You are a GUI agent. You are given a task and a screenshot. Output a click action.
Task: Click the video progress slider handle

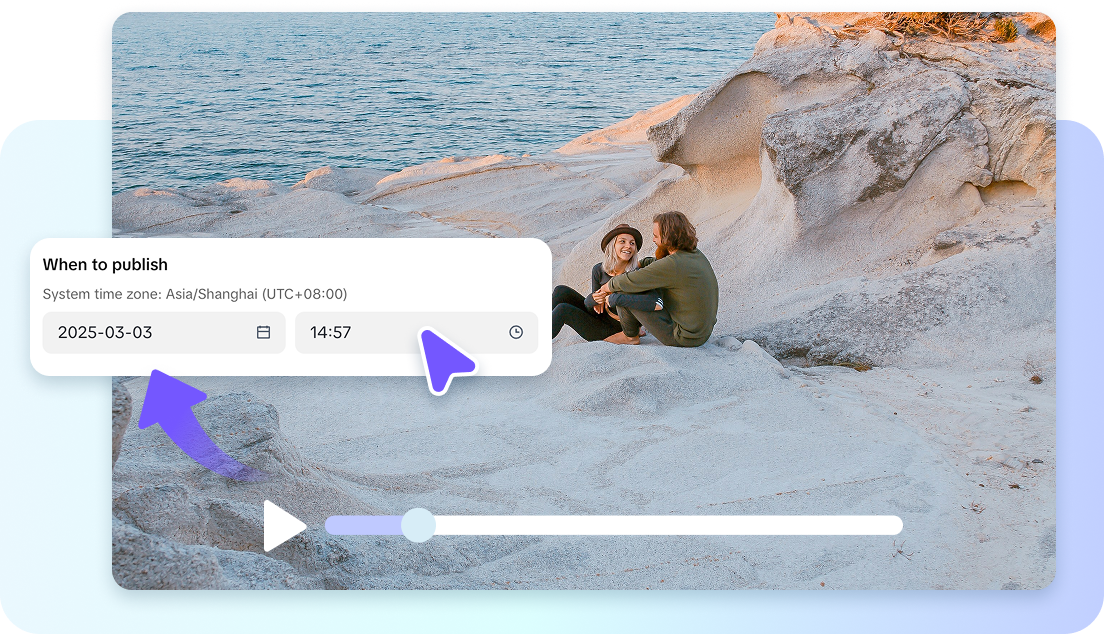[x=418, y=526]
